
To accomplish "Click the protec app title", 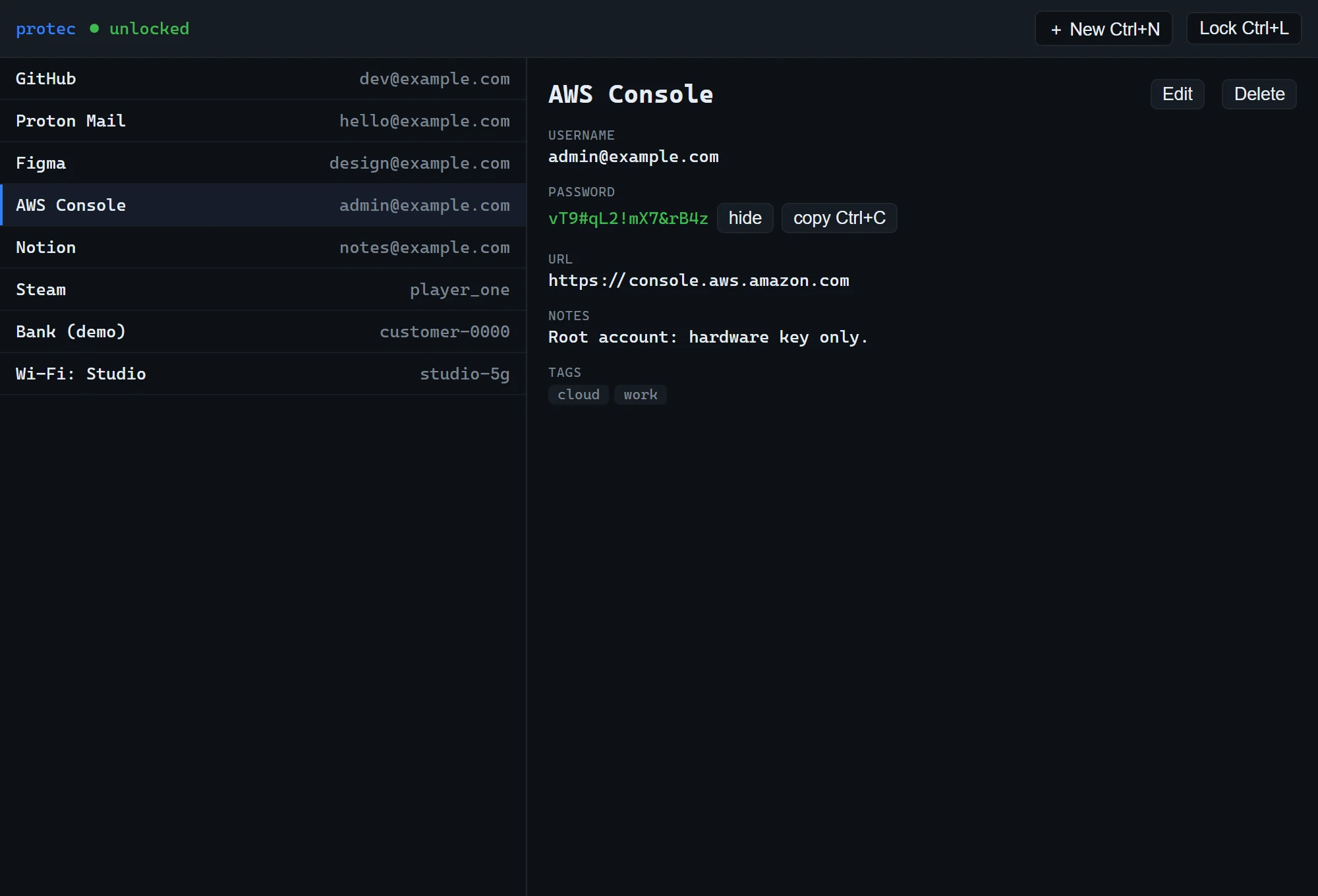I will click(45, 29).
